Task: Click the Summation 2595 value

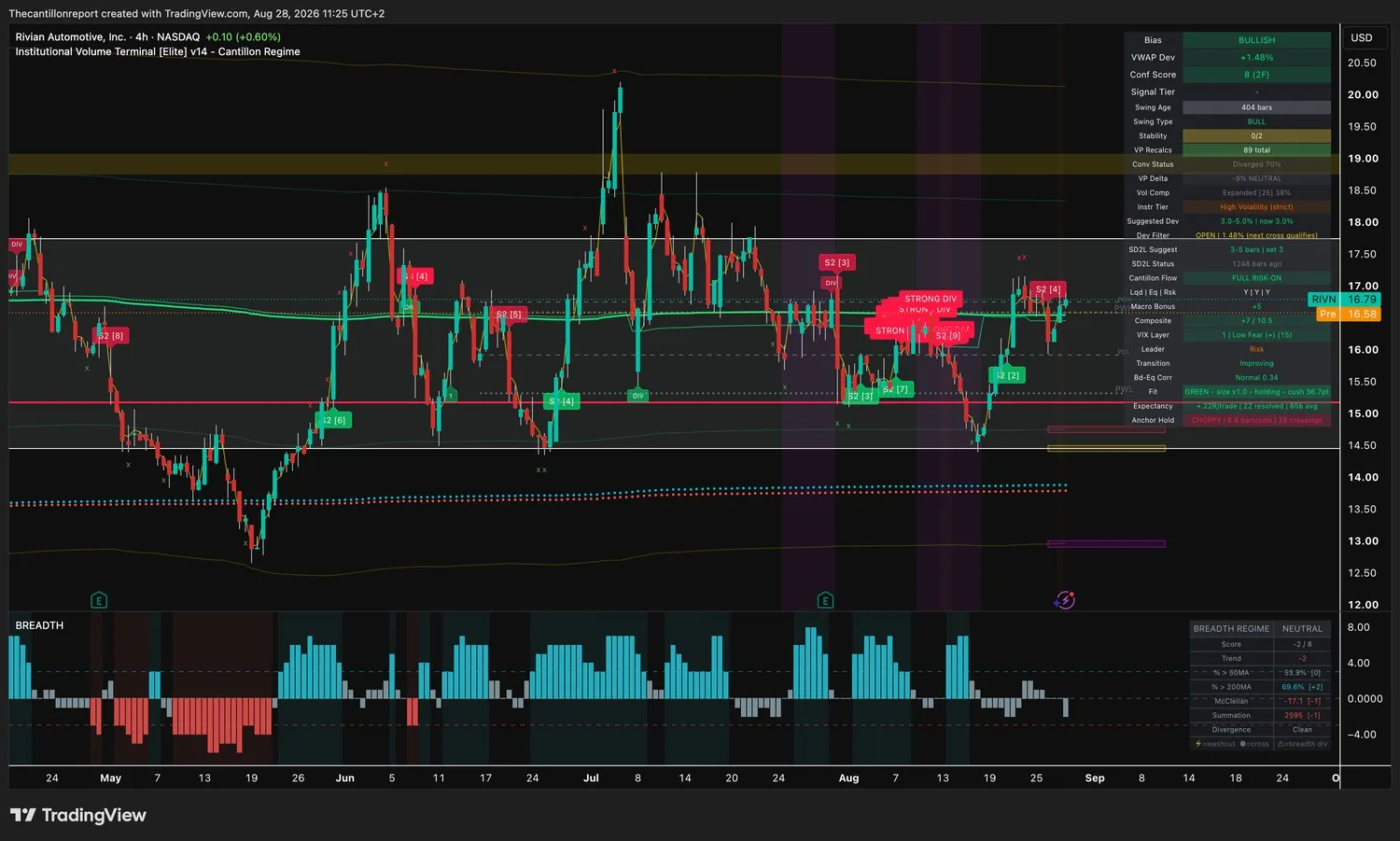Action: pyautogui.click(x=1302, y=715)
